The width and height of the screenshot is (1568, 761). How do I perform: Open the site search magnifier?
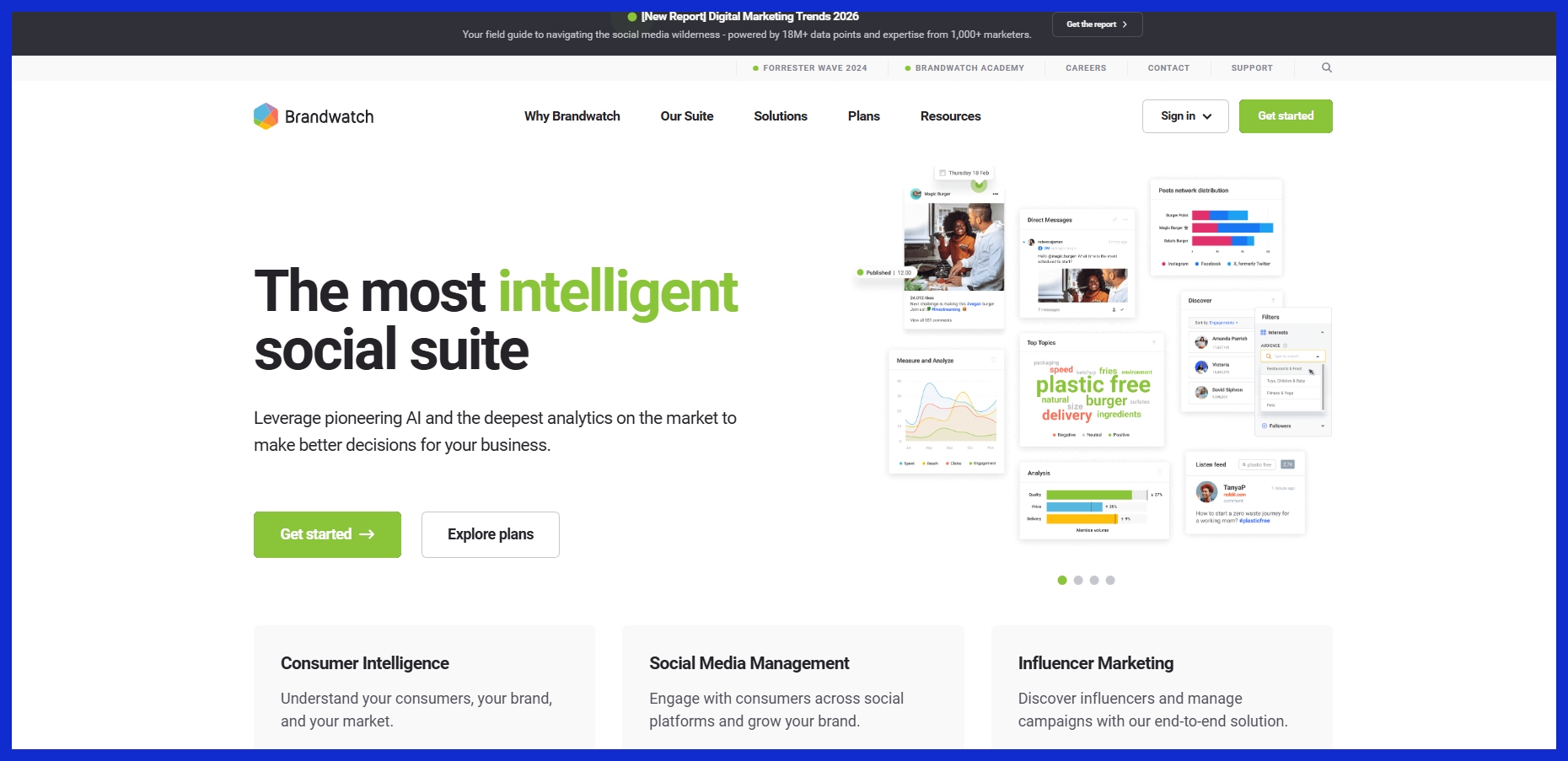click(x=1326, y=67)
